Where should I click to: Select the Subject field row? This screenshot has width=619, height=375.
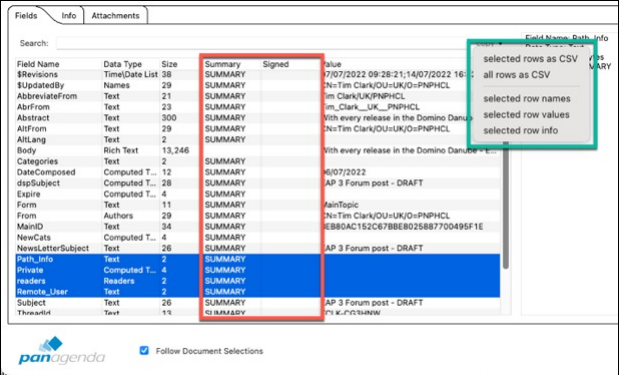[x=258, y=303]
